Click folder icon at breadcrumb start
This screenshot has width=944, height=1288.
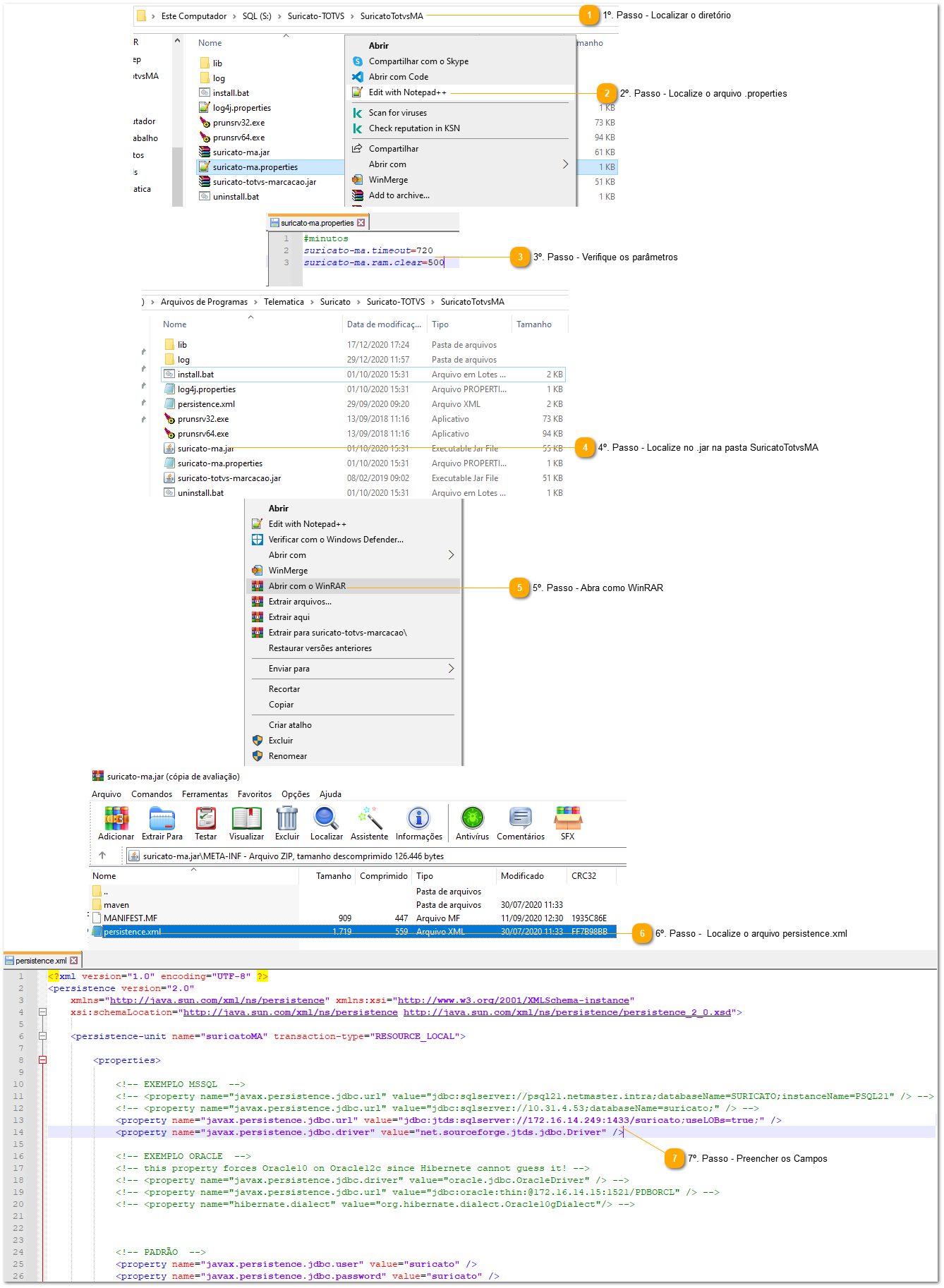[x=141, y=16]
